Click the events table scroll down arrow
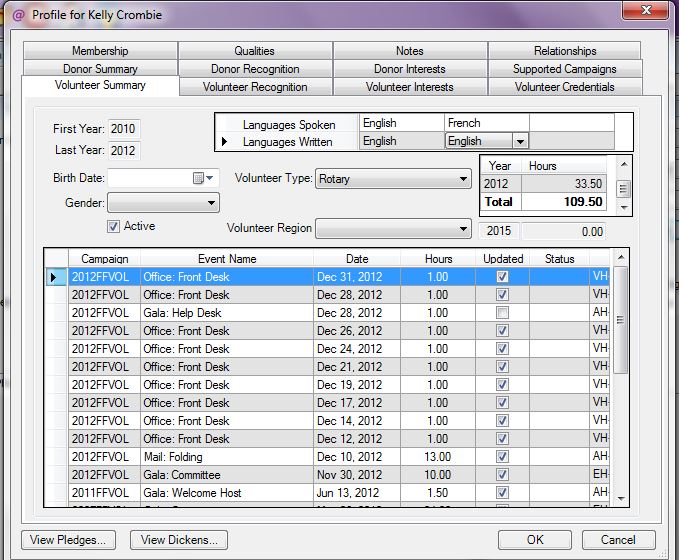The width and height of the screenshot is (679, 560). (x=621, y=498)
